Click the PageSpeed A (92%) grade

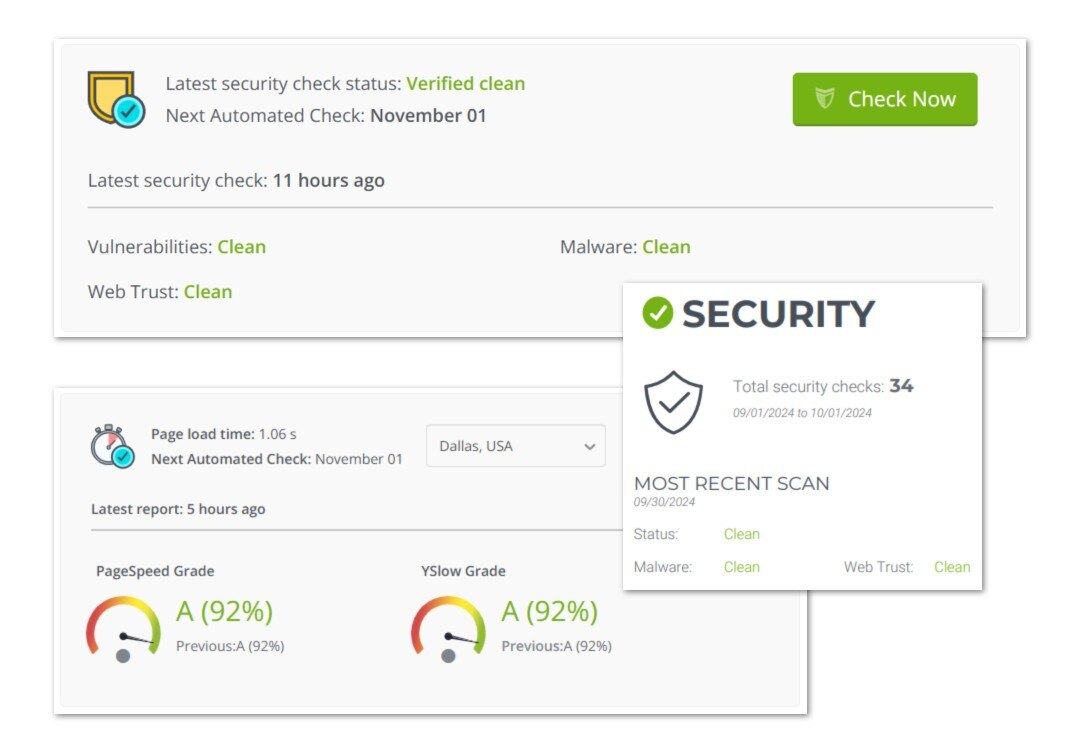click(x=224, y=611)
